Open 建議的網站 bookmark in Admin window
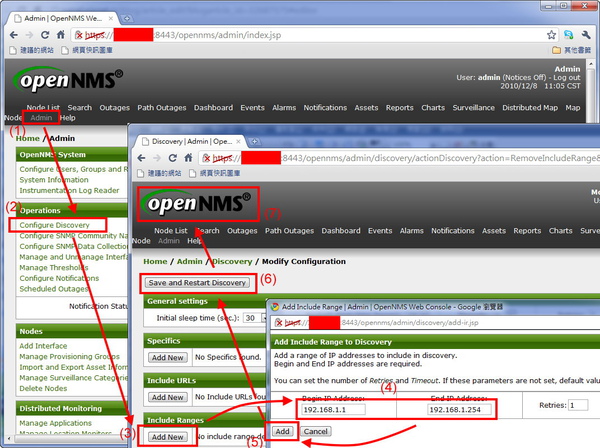The height and width of the screenshot is (448, 600). tap(32, 50)
